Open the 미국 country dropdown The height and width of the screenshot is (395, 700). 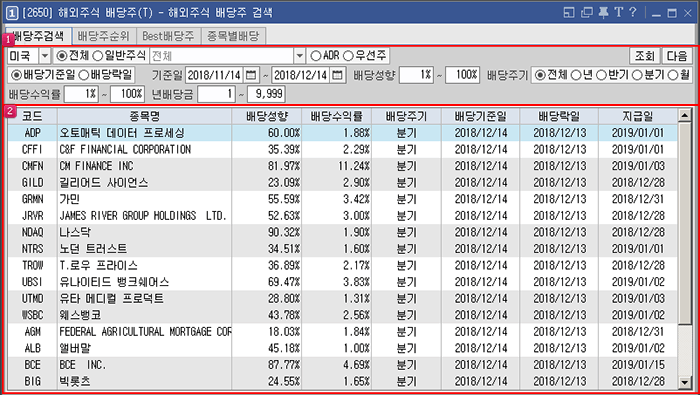click(45, 56)
